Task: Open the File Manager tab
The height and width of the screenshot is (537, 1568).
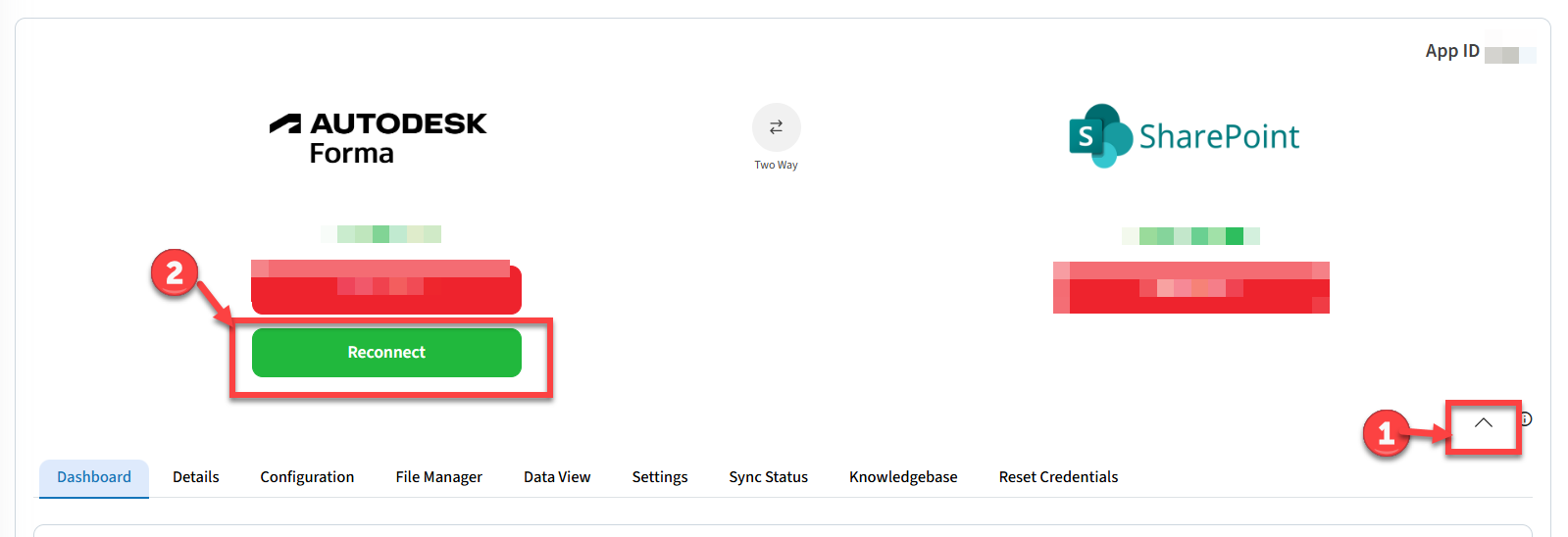Action: click(438, 477)
